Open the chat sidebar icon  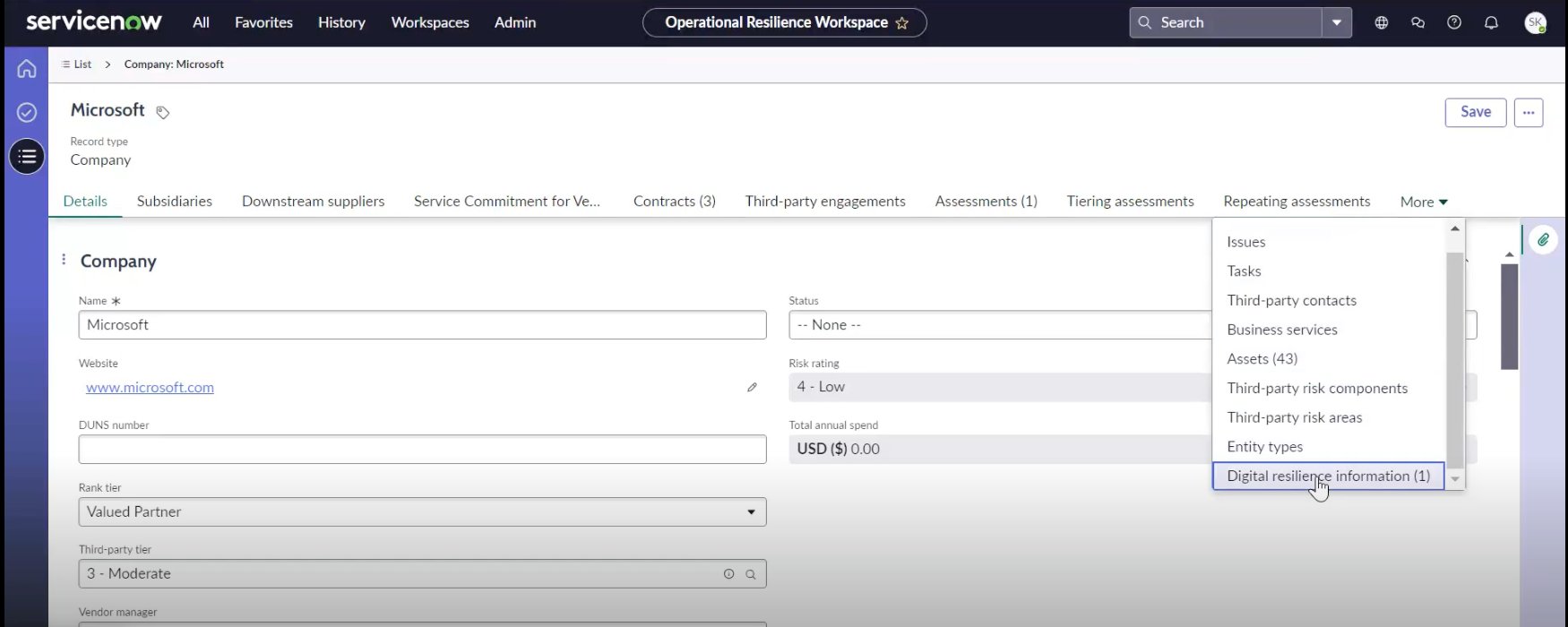pyautogui.click(x=1417, y=22)
